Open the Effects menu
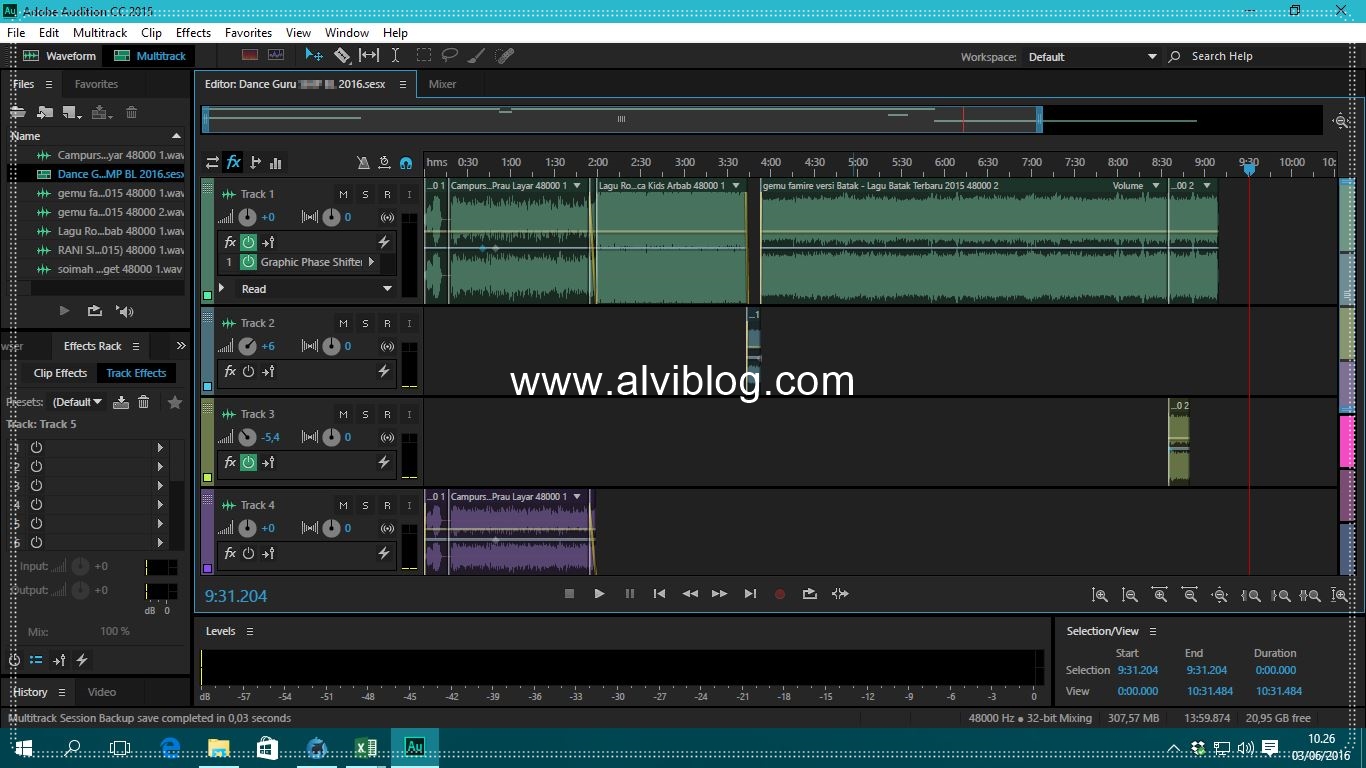This screenshot has height=768, width=1366. click(193, 33)
